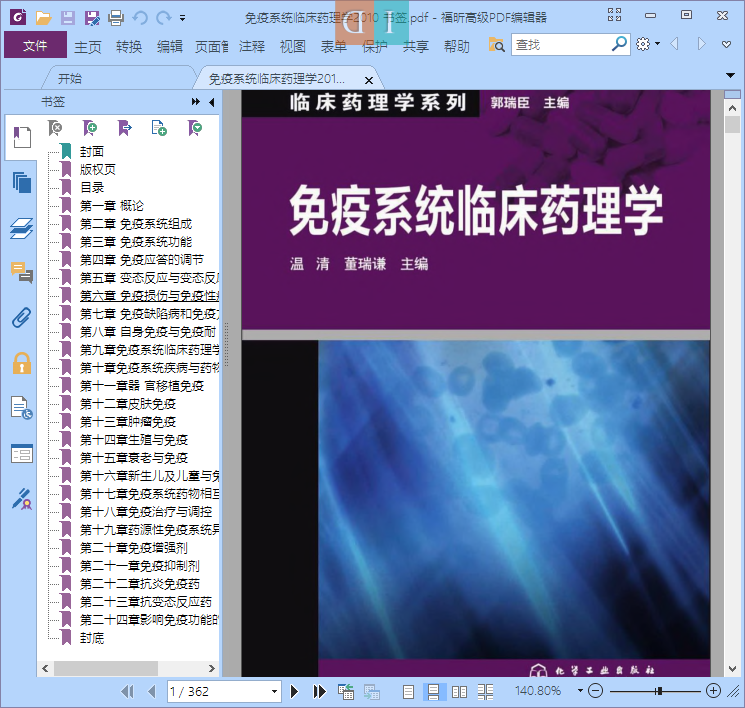The image size is (745, 708).
Task: Redo the last action
Action: tap(163, 18)
